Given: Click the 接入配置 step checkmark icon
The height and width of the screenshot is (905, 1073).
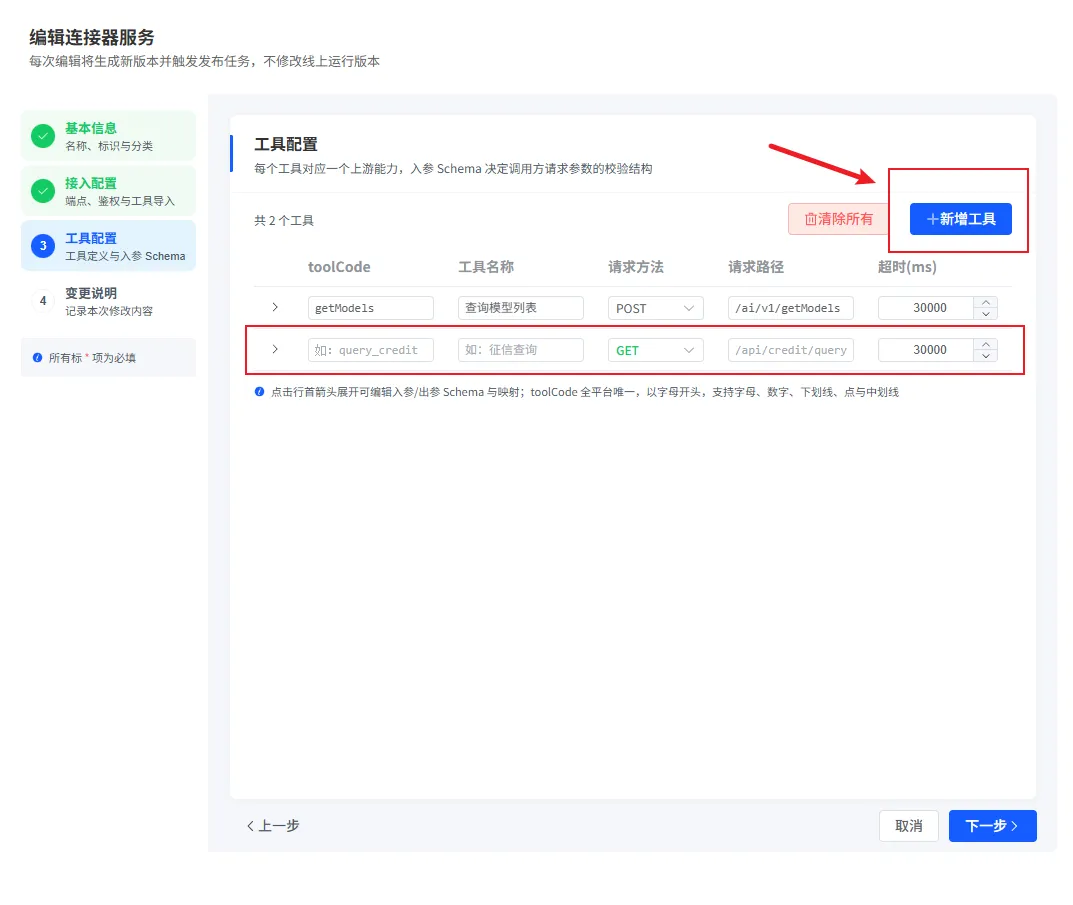Looking at the screenshot, I should click(x=43, y=191).
